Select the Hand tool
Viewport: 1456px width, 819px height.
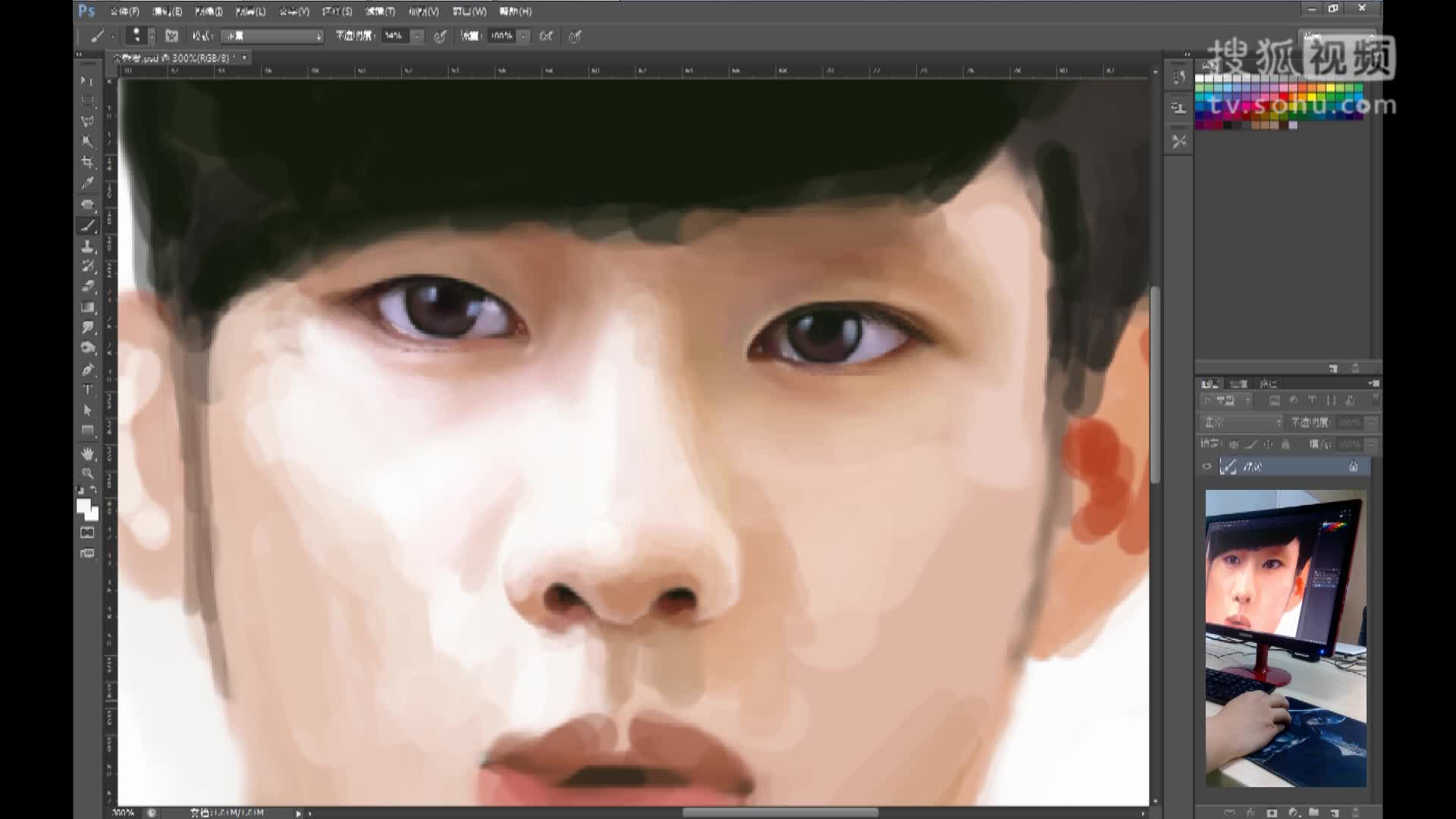pyautogui.click(x=88, y=453)
